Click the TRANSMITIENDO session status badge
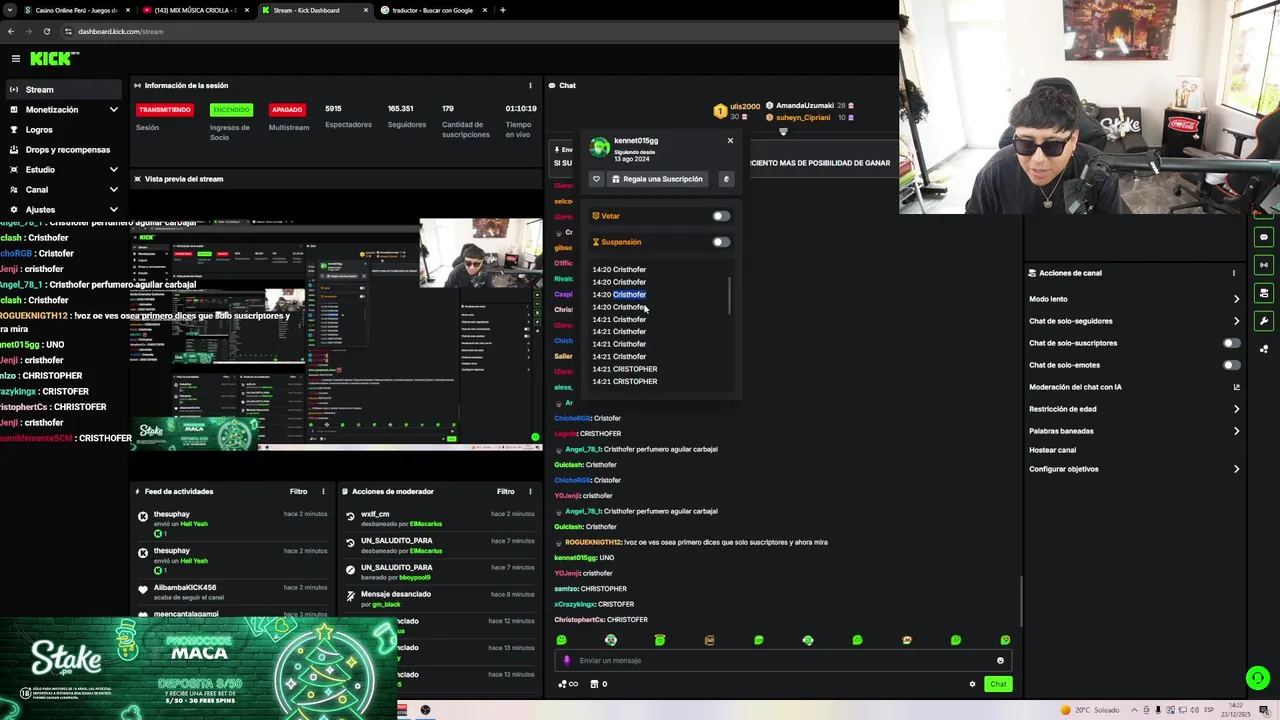 click(x=164, y=109)
